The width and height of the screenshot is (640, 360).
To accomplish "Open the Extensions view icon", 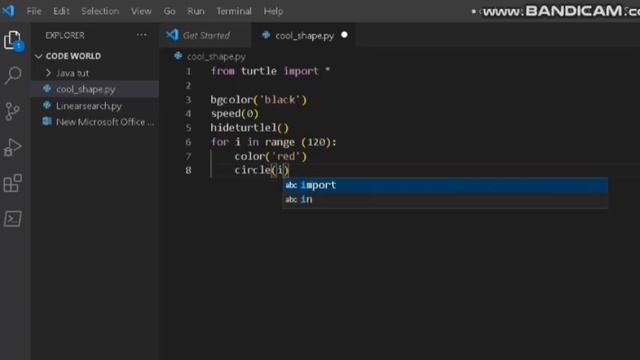I will [x=13, y=183].
